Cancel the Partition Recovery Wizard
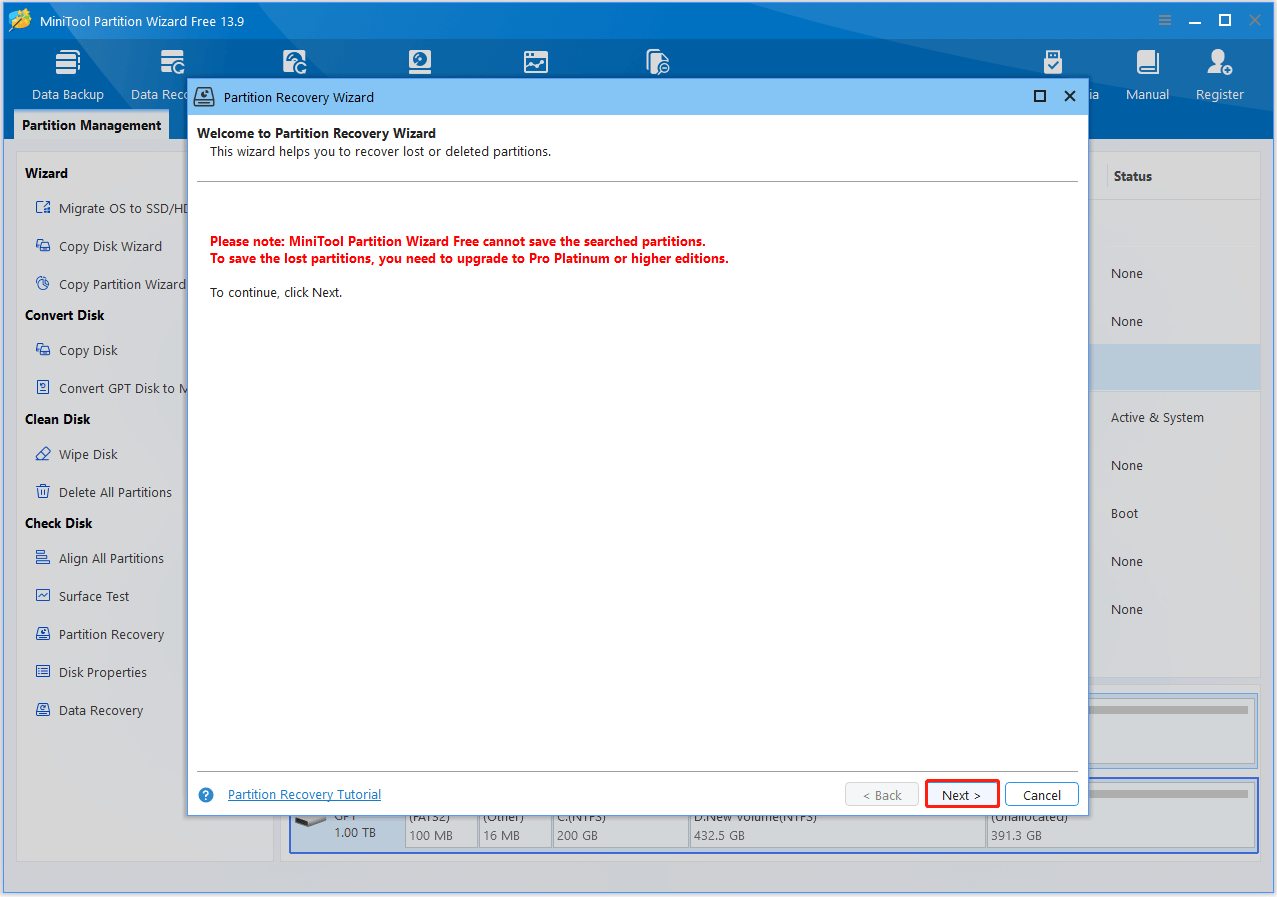Viewport: 1277px width, 897px height. [x=1041, y=795]
